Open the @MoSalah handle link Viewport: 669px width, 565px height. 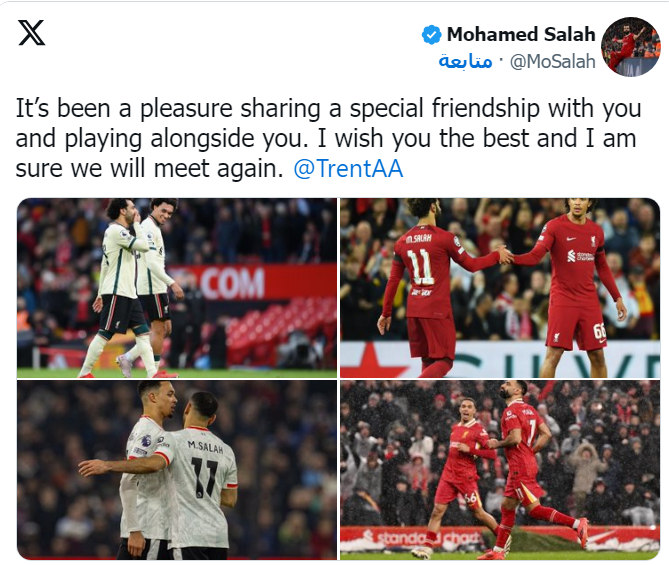(x=553, y=62)
